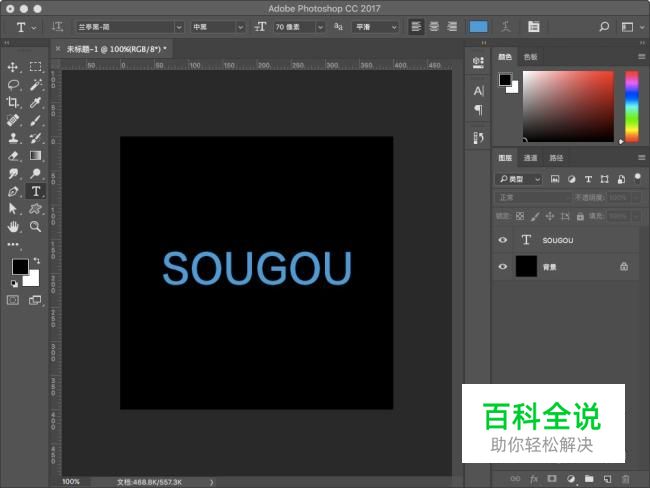Toggle Quick Mask mode
The width and height of the screenshot is (650, 488).
(13, 300)
